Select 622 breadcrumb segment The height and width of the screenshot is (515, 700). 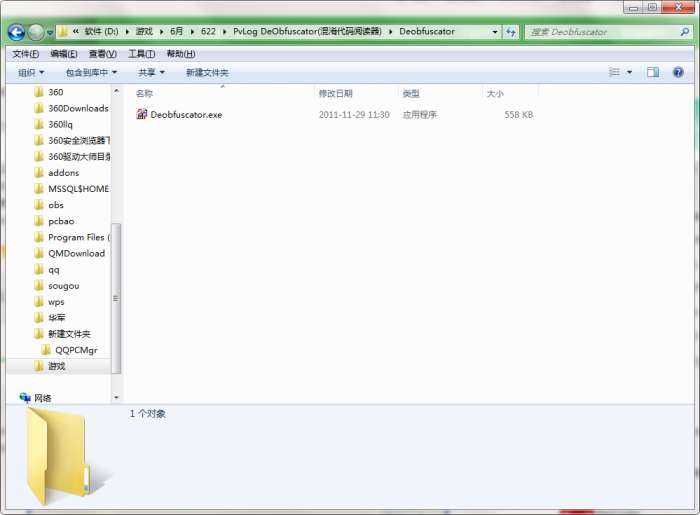[208, 32]
